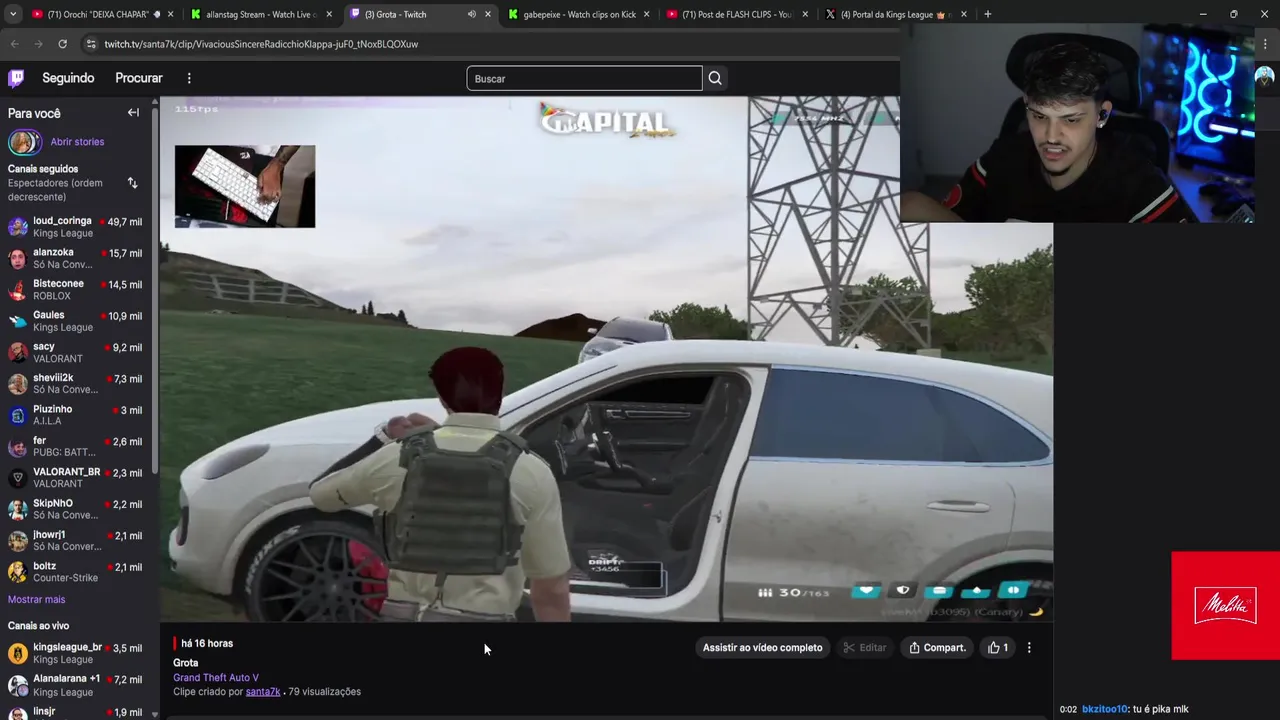Open loud_coringa channel avatar
The width and height of the screenshot is (1280, 720).
[x=18, y=227]
